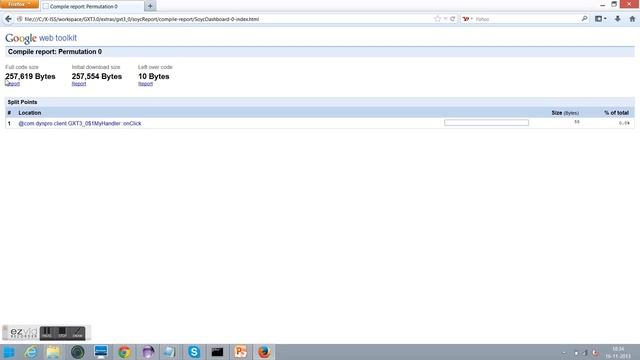Click the Location column header

(30, 113)
